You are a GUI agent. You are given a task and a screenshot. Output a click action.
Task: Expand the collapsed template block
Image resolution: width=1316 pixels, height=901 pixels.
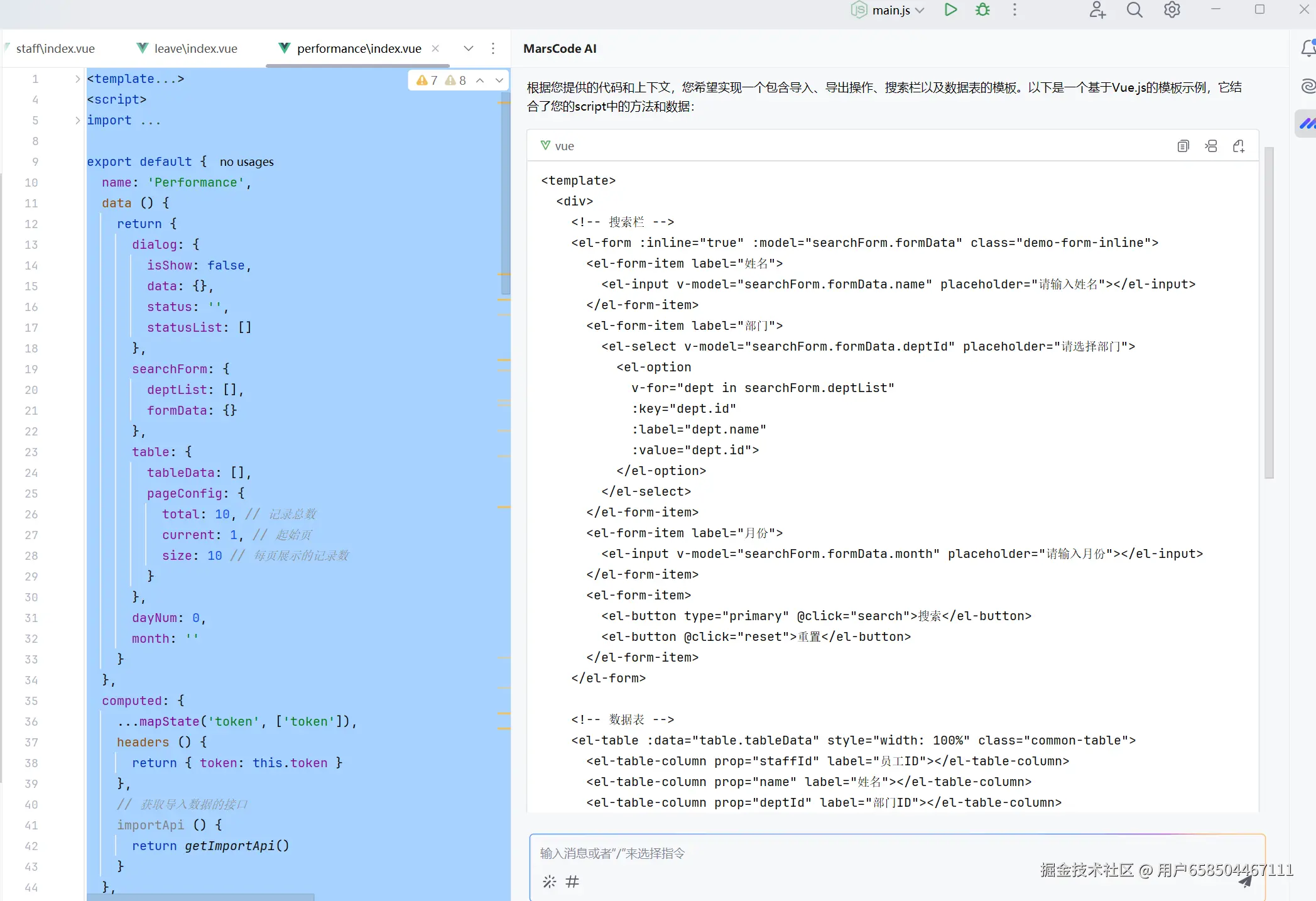coord(77,79)
